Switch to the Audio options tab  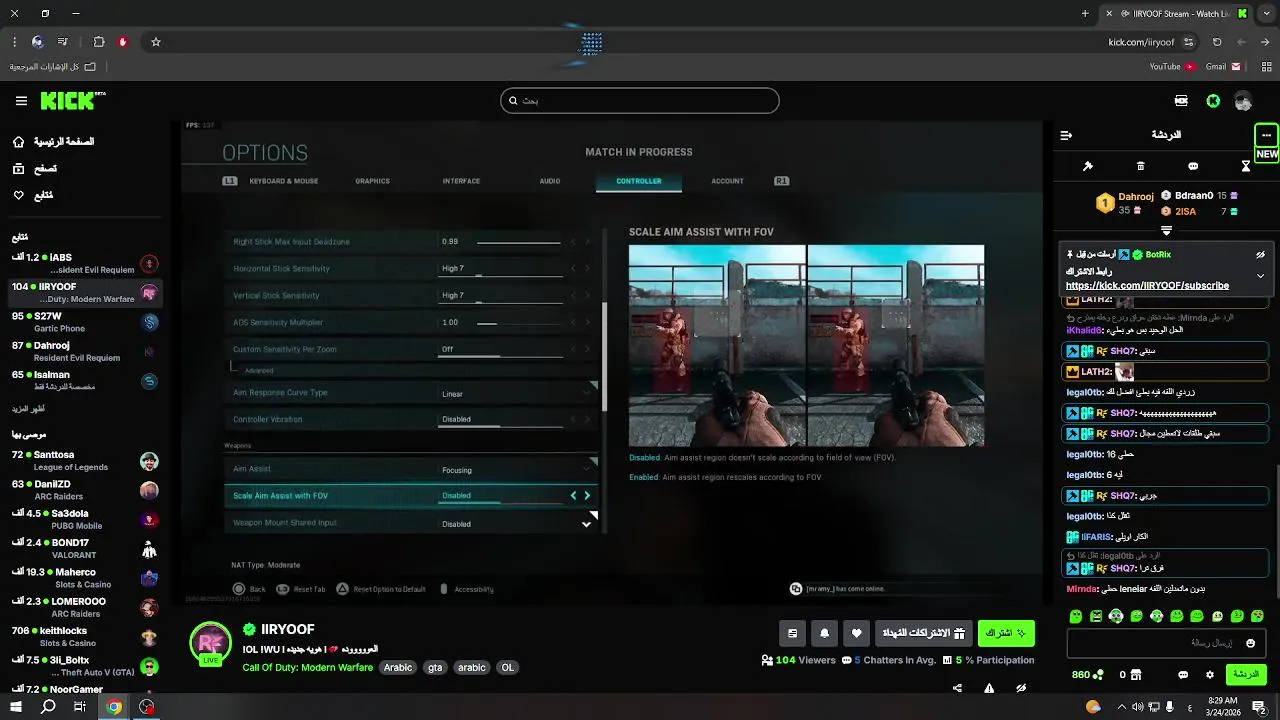[550, 181]
